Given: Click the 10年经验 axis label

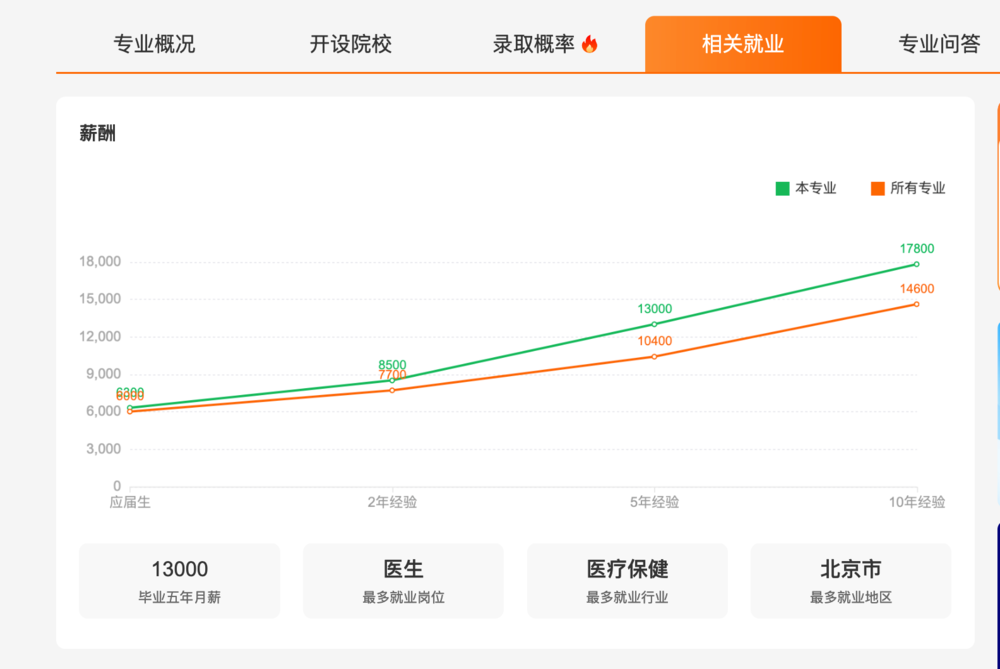Looking at the screenshot, I should click(x=917, y=503).
